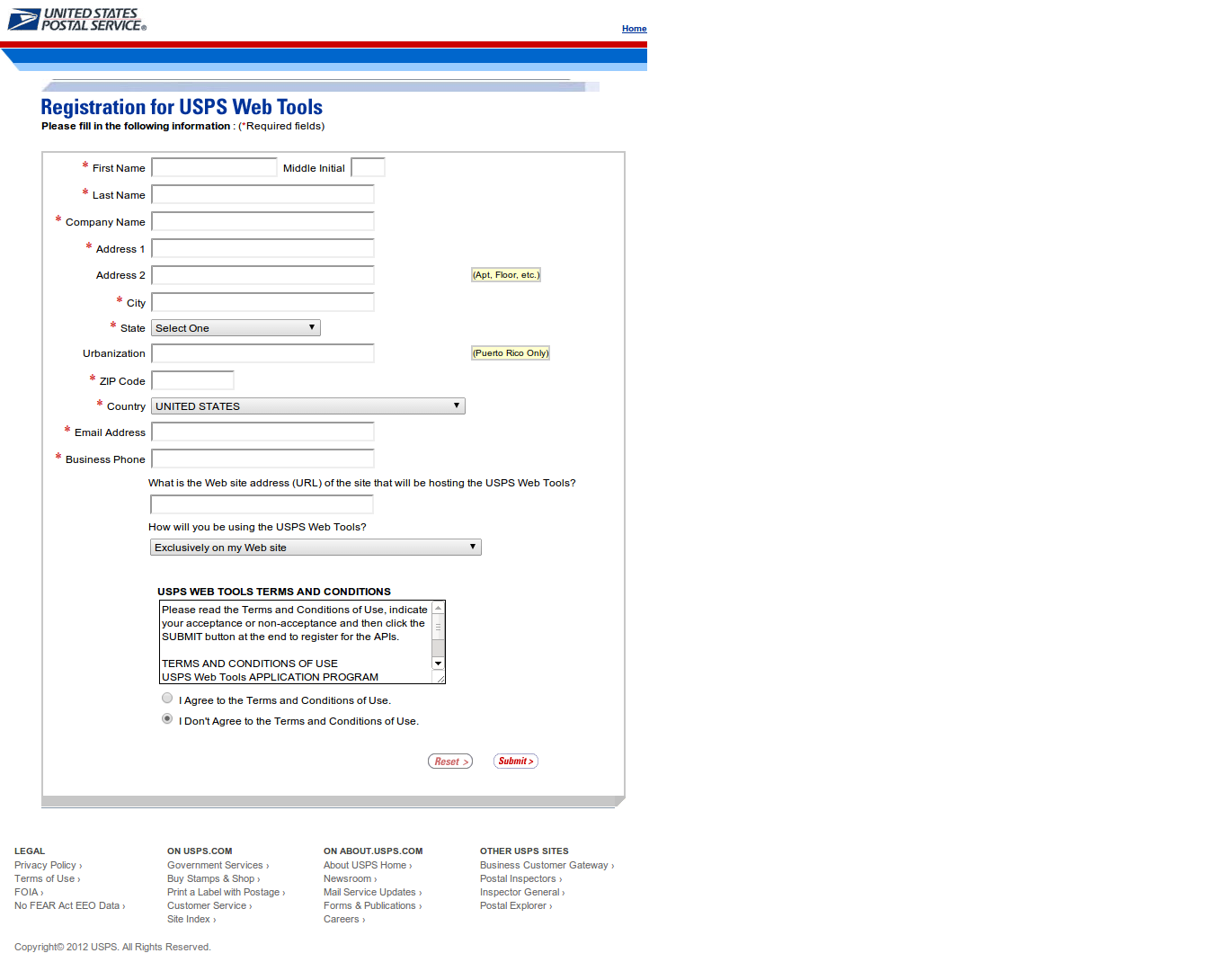Open the Newsroom footer link
The image size is (1209, 980).
point(350,879)
